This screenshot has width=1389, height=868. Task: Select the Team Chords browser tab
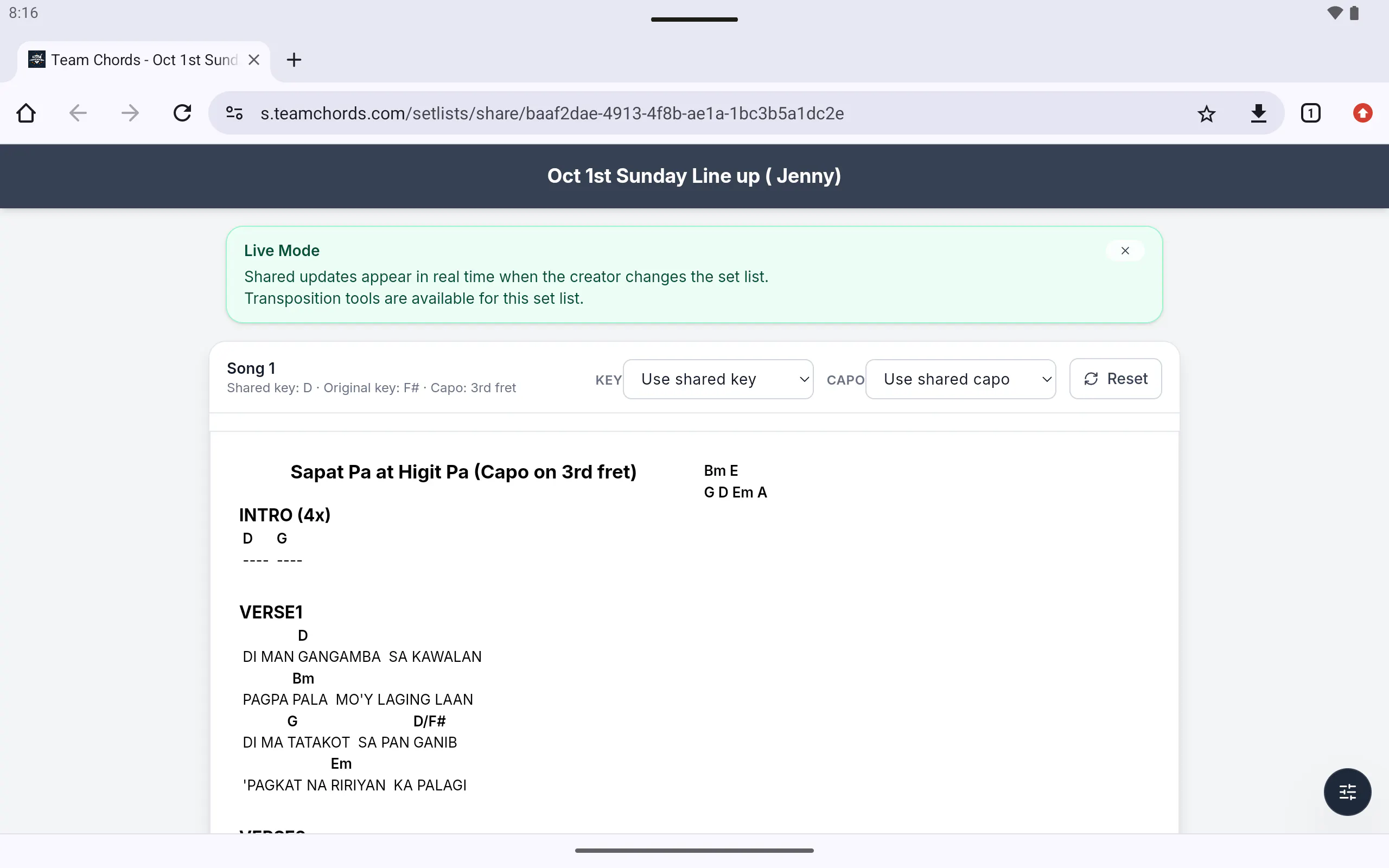point(143,60)
